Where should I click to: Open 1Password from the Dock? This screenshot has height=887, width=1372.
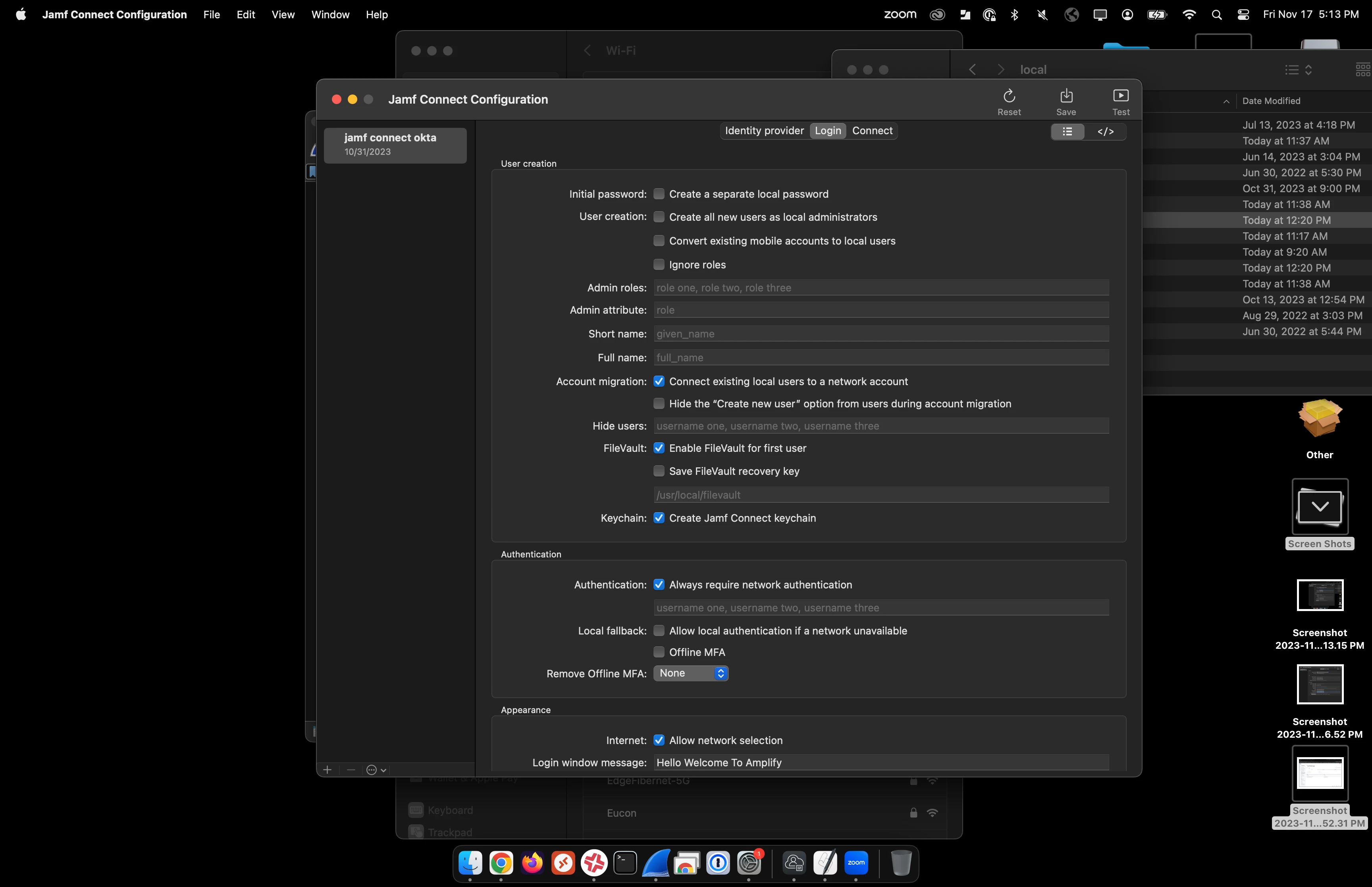[718, 862]
